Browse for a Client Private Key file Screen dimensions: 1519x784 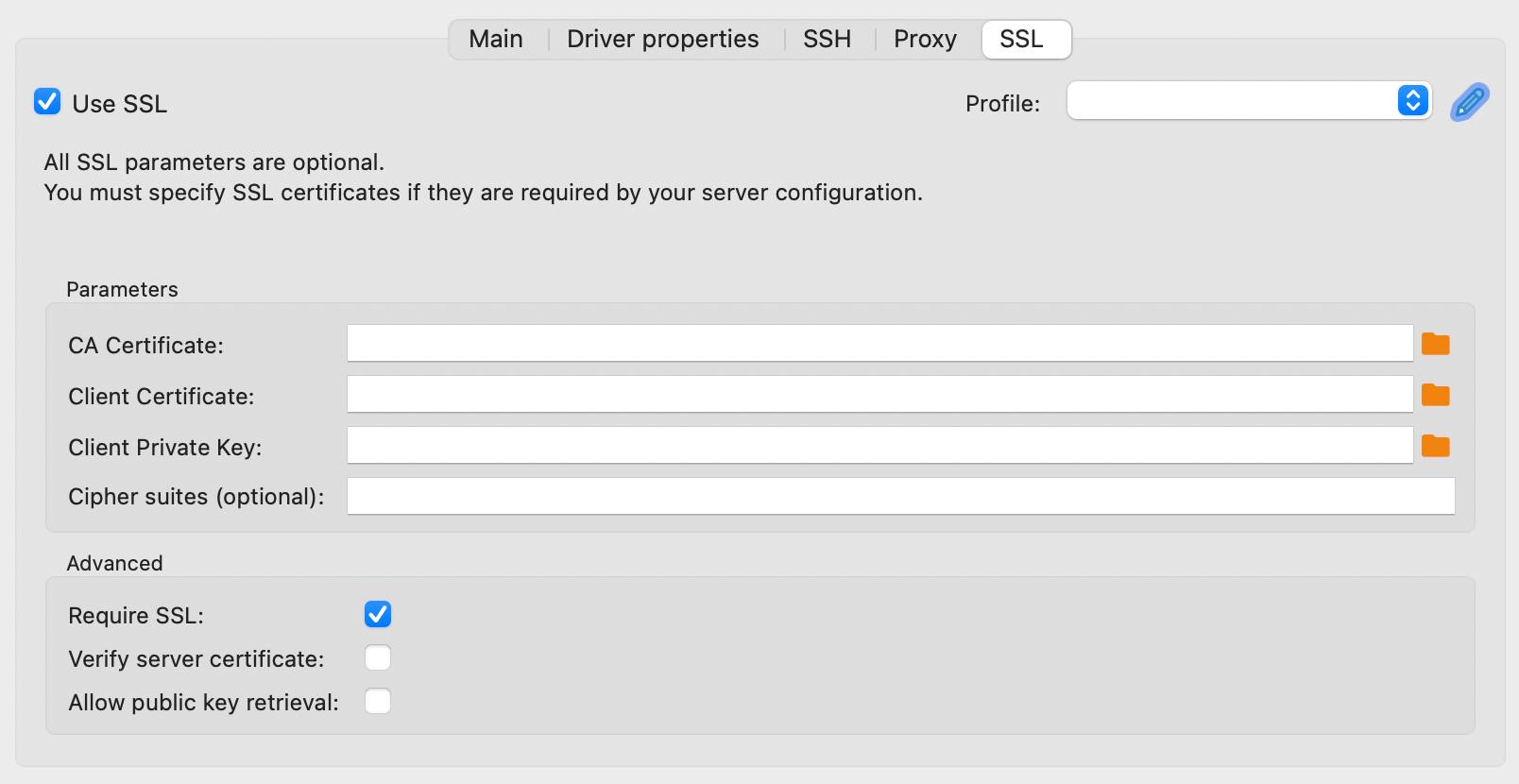(1436, 445)
